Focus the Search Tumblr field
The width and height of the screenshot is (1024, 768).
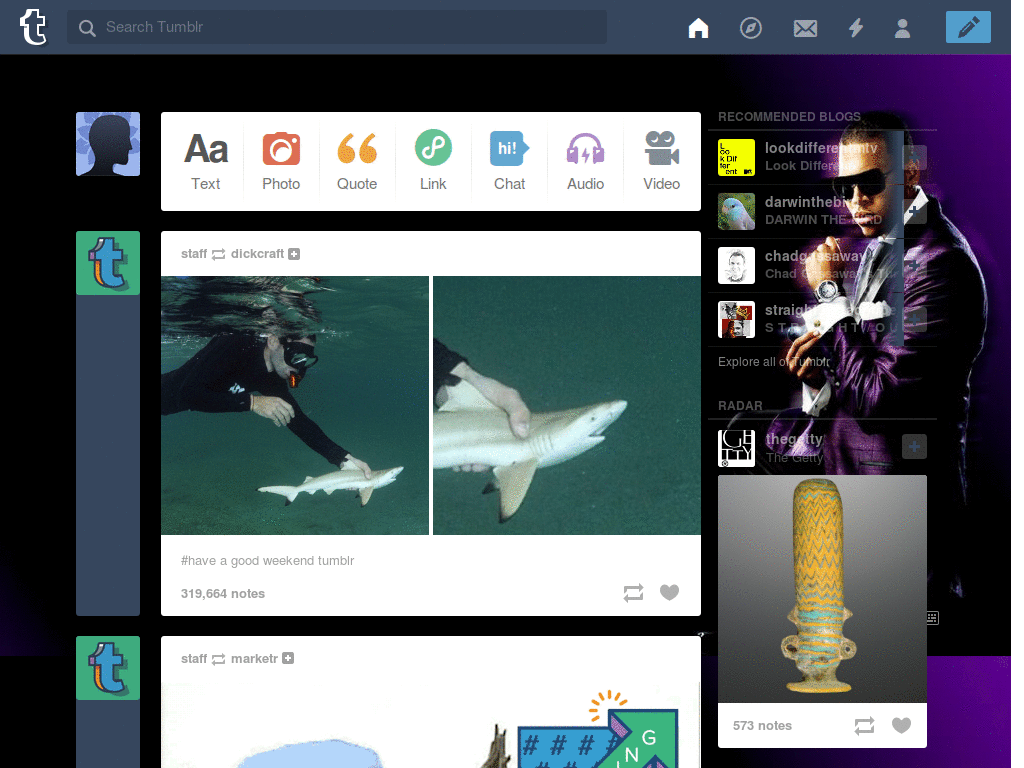click(336, 27)
